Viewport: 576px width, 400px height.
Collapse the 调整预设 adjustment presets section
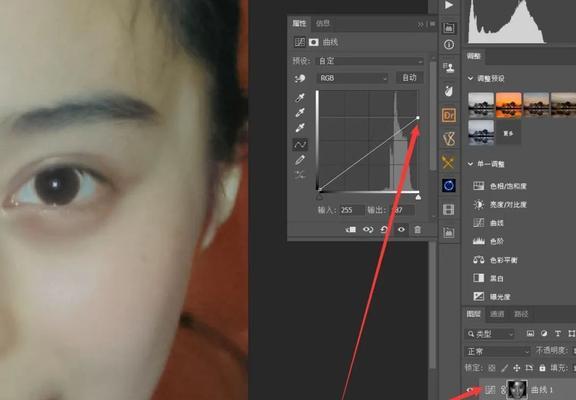[x=470, y=78]
